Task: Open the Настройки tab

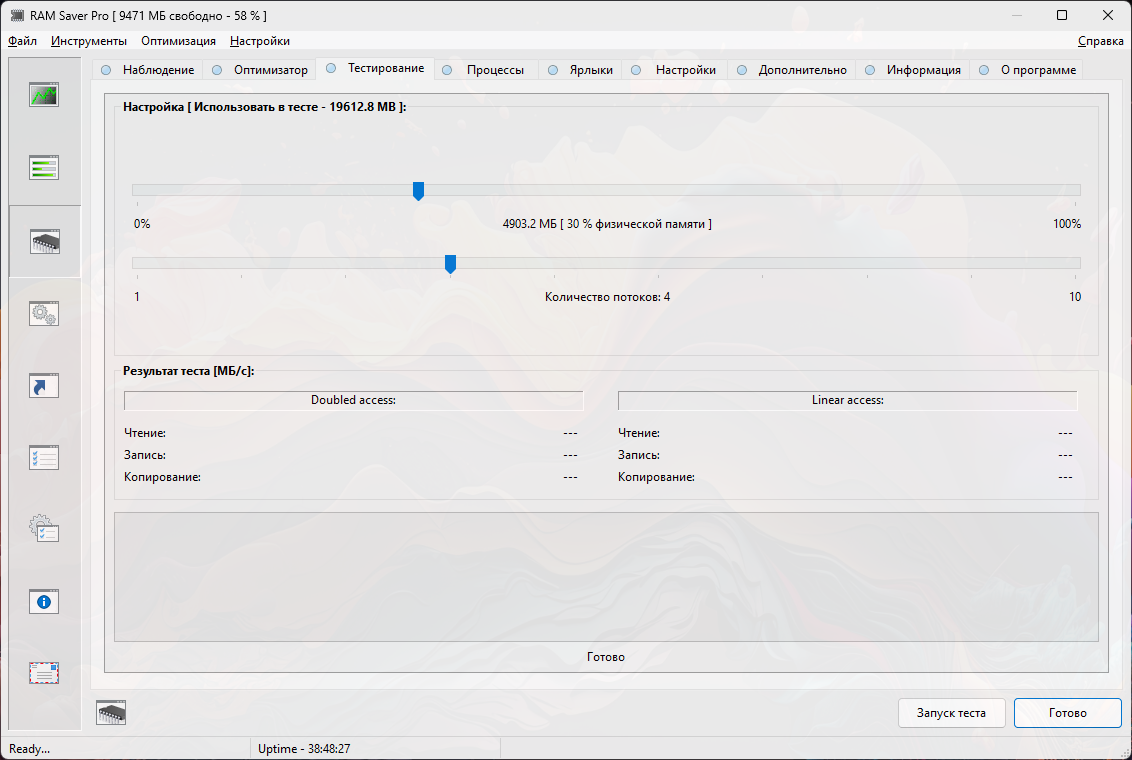Action: [674, 70]
